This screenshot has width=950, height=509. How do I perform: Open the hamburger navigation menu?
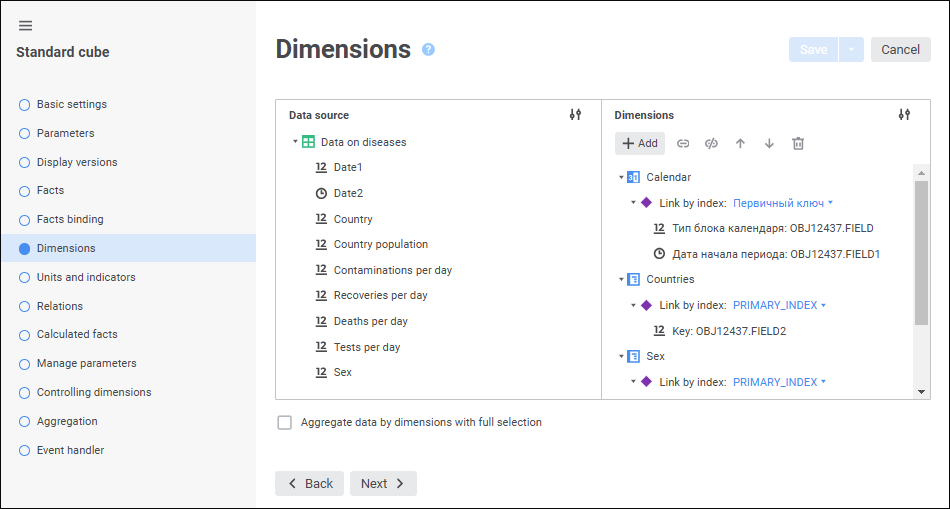26,26
